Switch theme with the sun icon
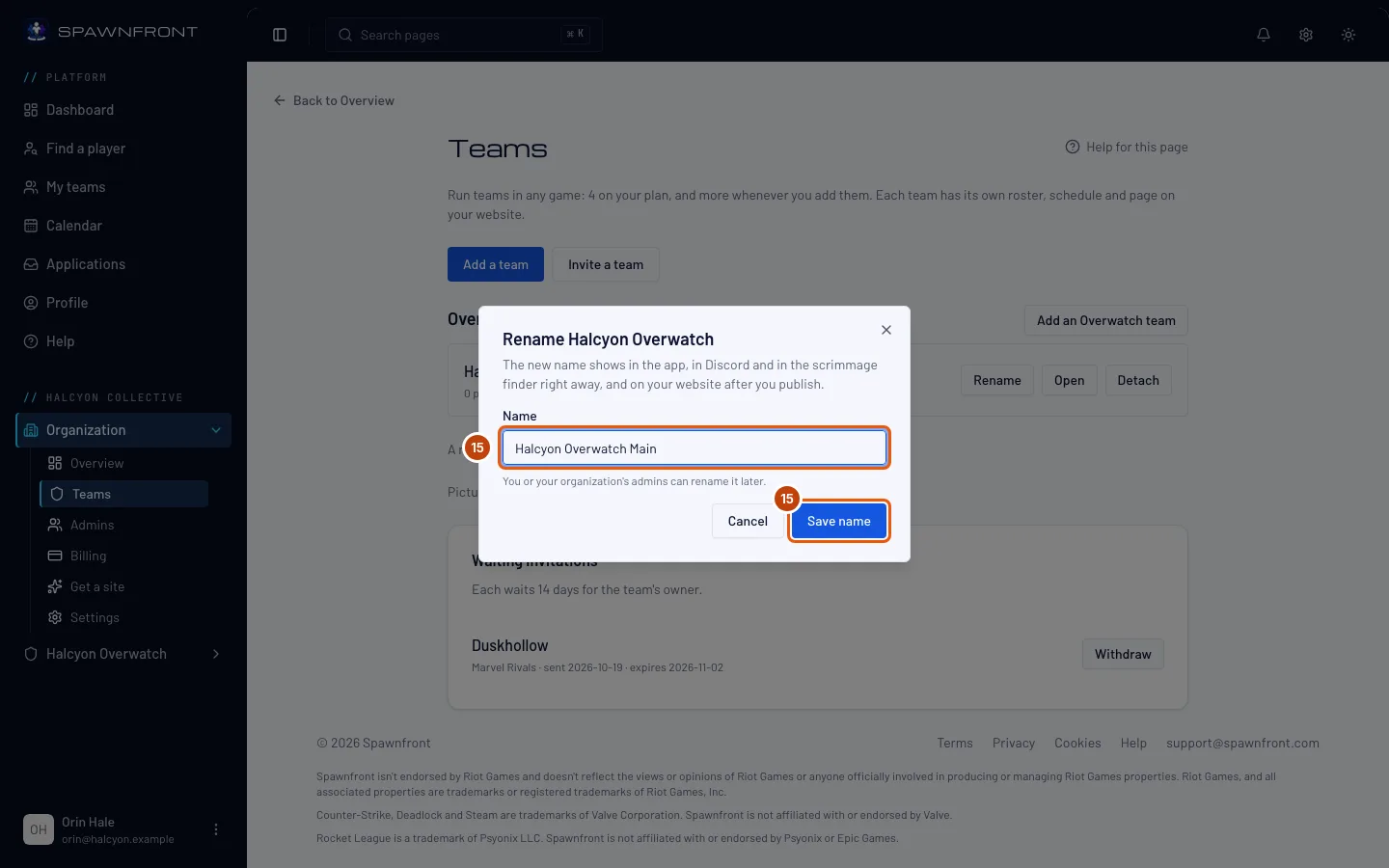Screen dimensions: 1389x868 [x=1348, y=35]
